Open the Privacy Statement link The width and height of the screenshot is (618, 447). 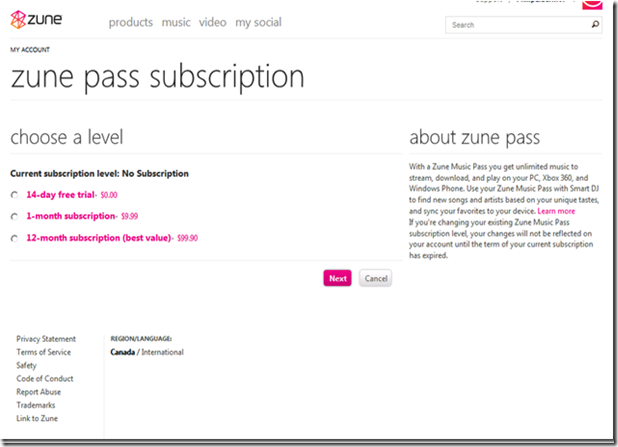(46, 339)
